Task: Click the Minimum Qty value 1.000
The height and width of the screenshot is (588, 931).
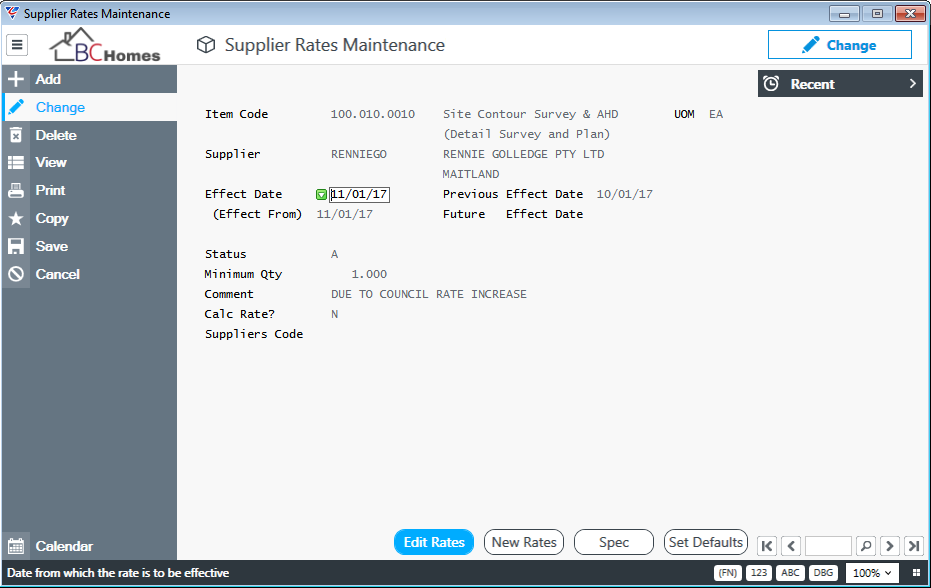Action: tap(369, 274)
